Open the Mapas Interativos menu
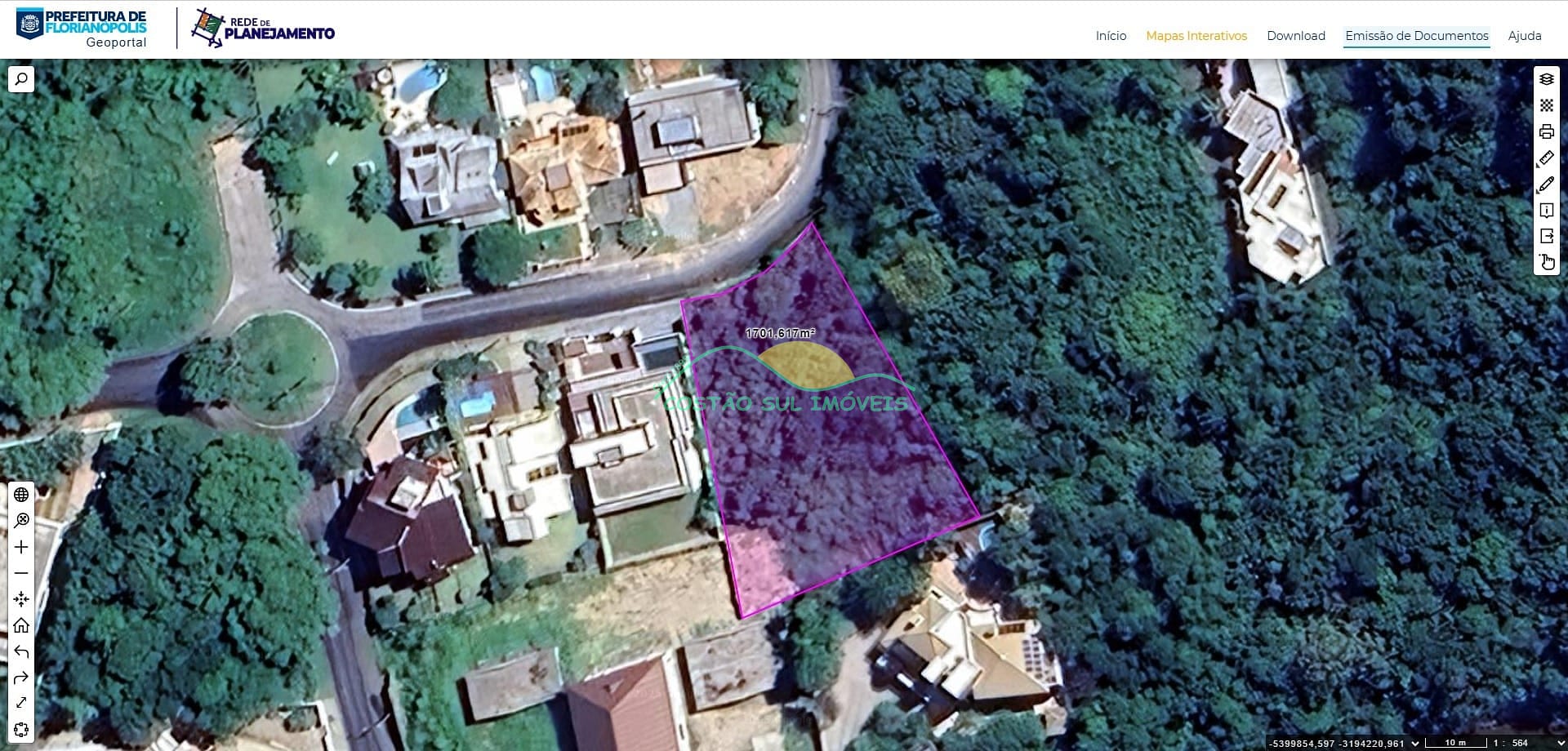 pos(1196,36)
